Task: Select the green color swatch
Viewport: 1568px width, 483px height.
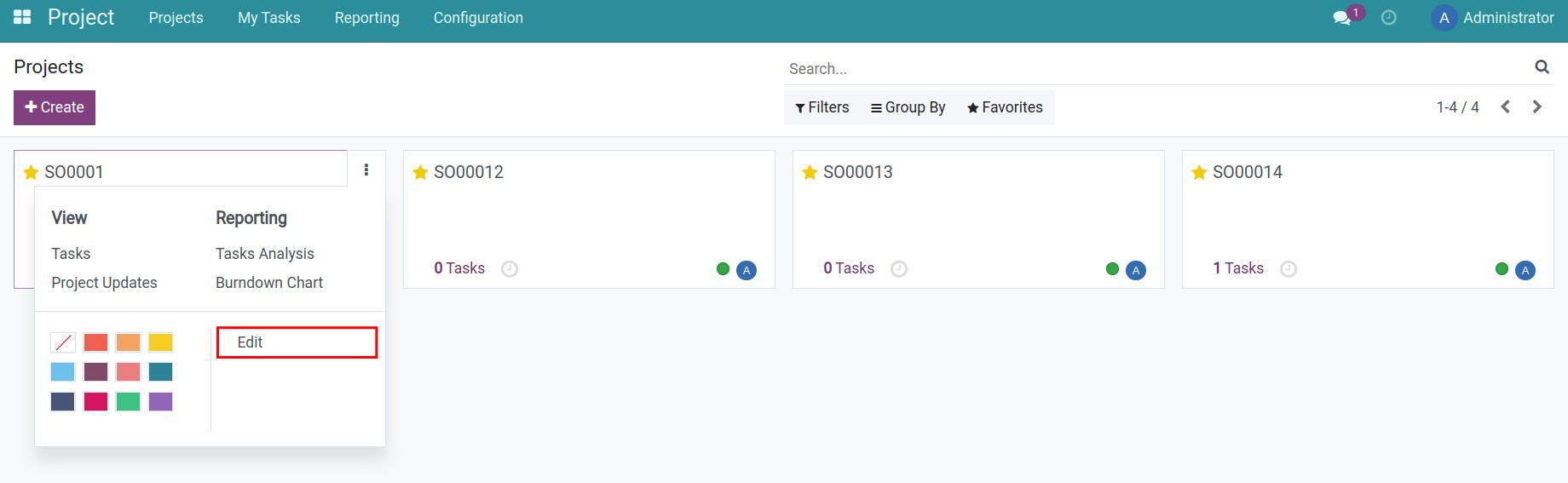Action: tap(128, 401)
